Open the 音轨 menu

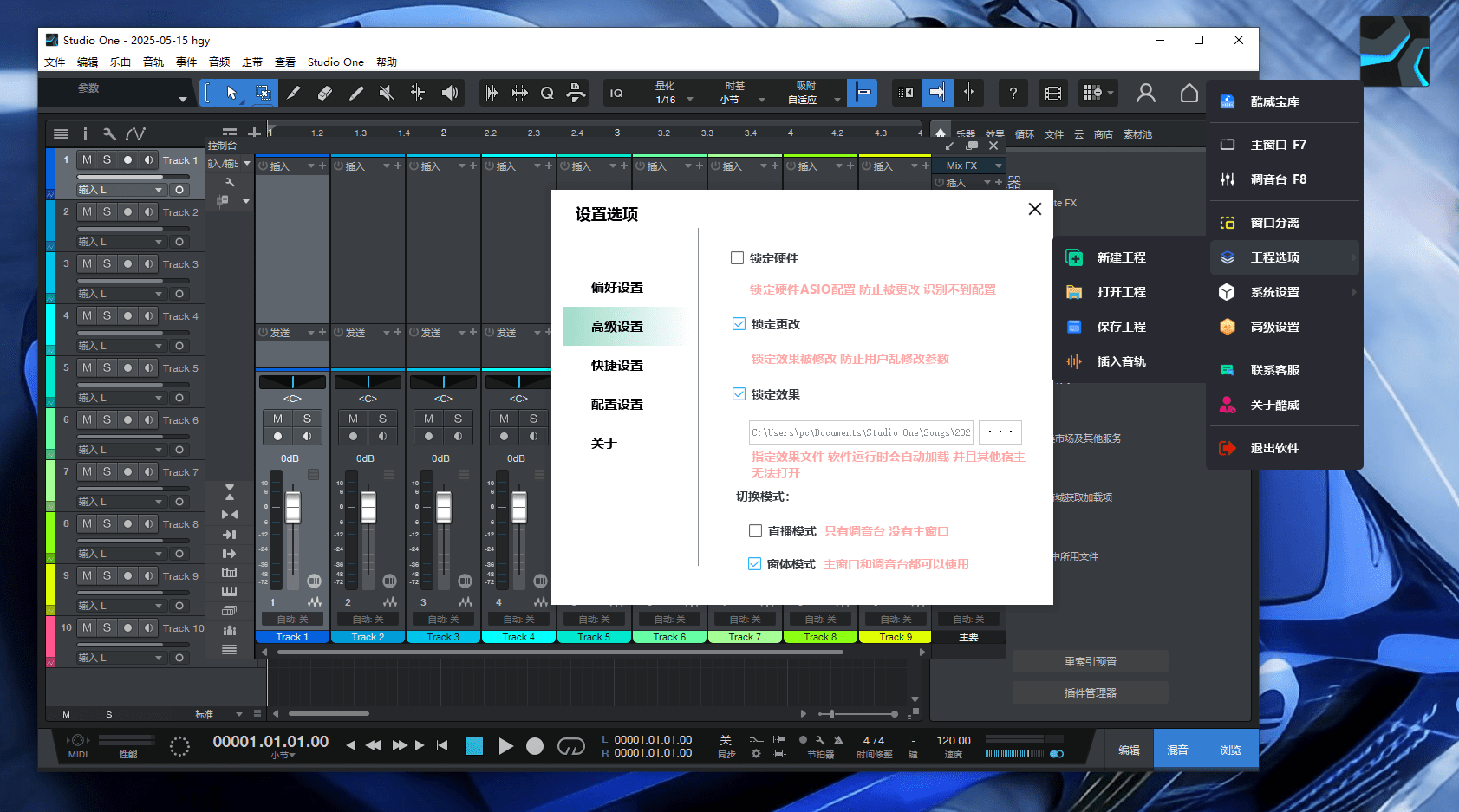(153, 62)
